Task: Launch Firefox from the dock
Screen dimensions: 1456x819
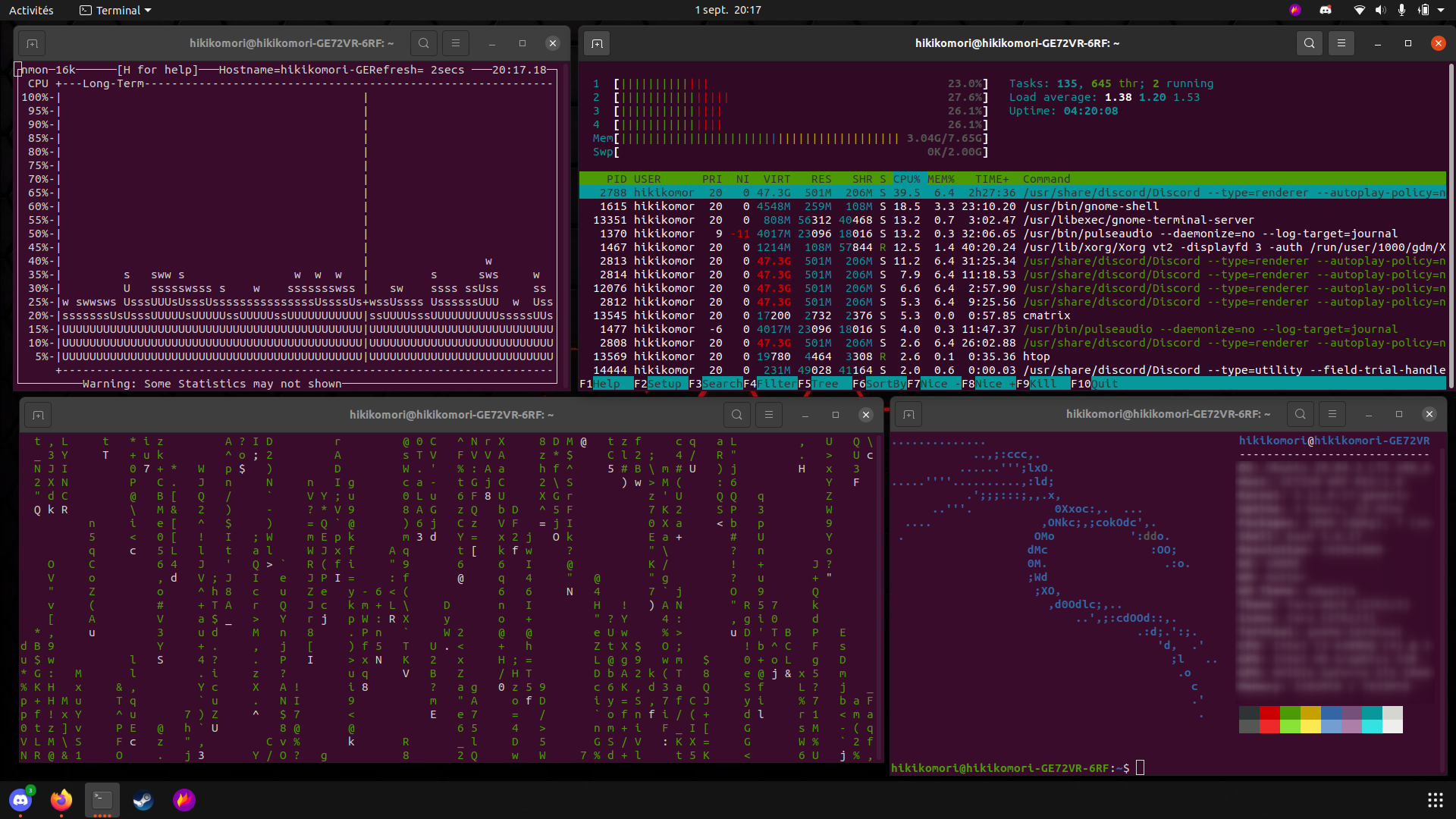Action: 61,800
